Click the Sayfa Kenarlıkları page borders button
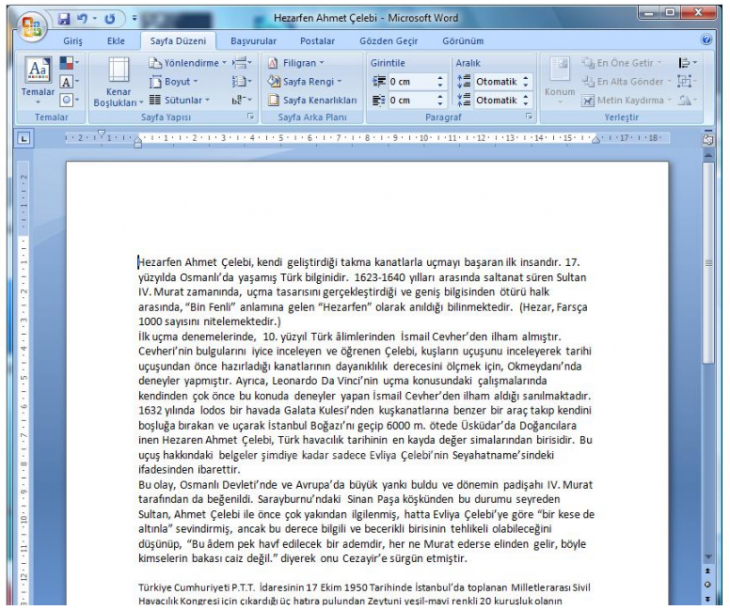The height and width of the screenshot is (610, 730). pos(312,100)
